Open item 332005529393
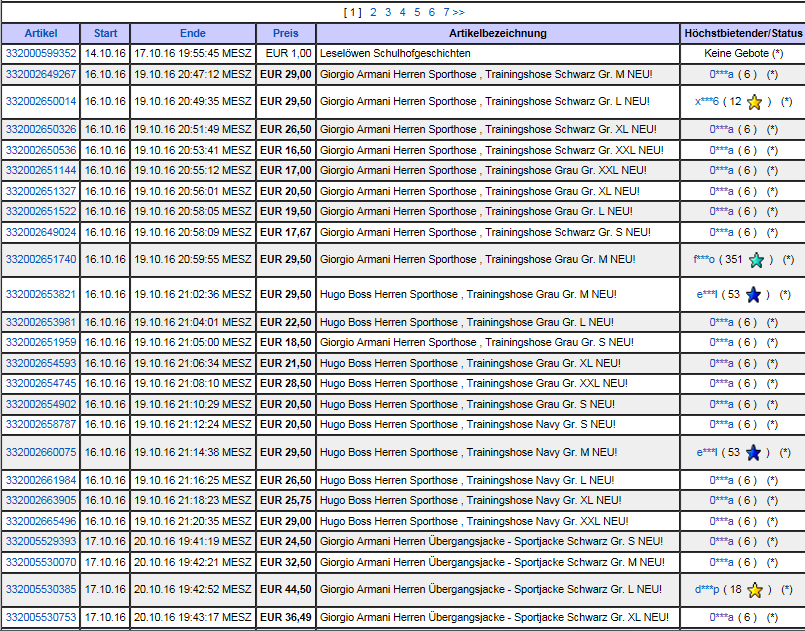Viewport: 805px width, 631px height. coord(41,542)
